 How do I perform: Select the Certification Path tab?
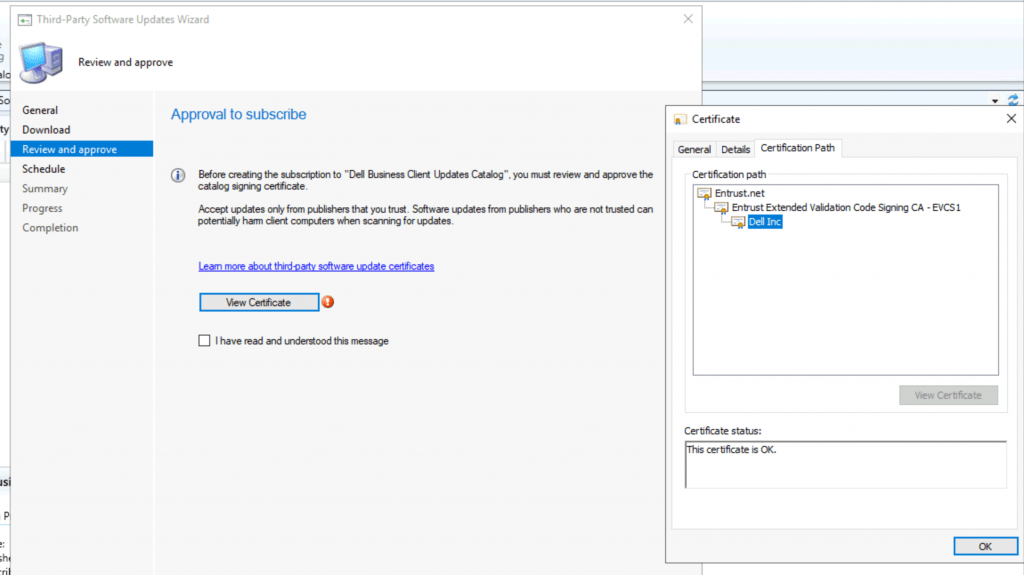click(797, 148)
